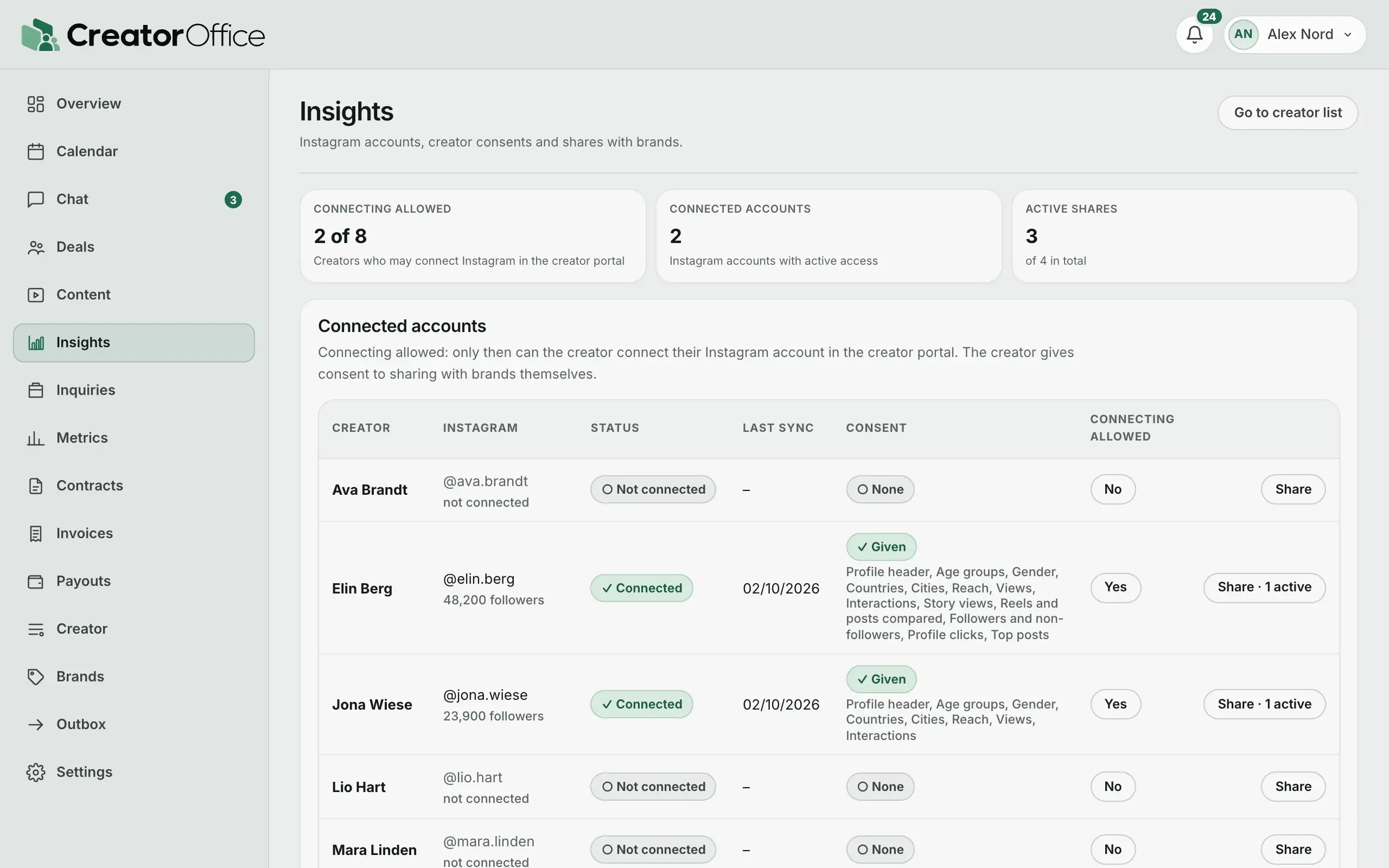Click the Connected accounts card value 2

click(x=676, y=236)
